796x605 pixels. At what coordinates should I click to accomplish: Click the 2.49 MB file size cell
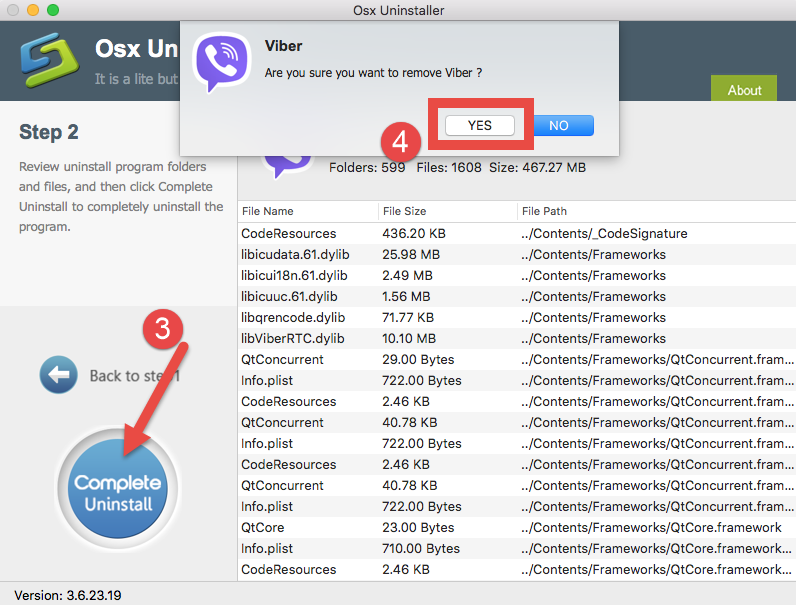[x=408, y=276]
